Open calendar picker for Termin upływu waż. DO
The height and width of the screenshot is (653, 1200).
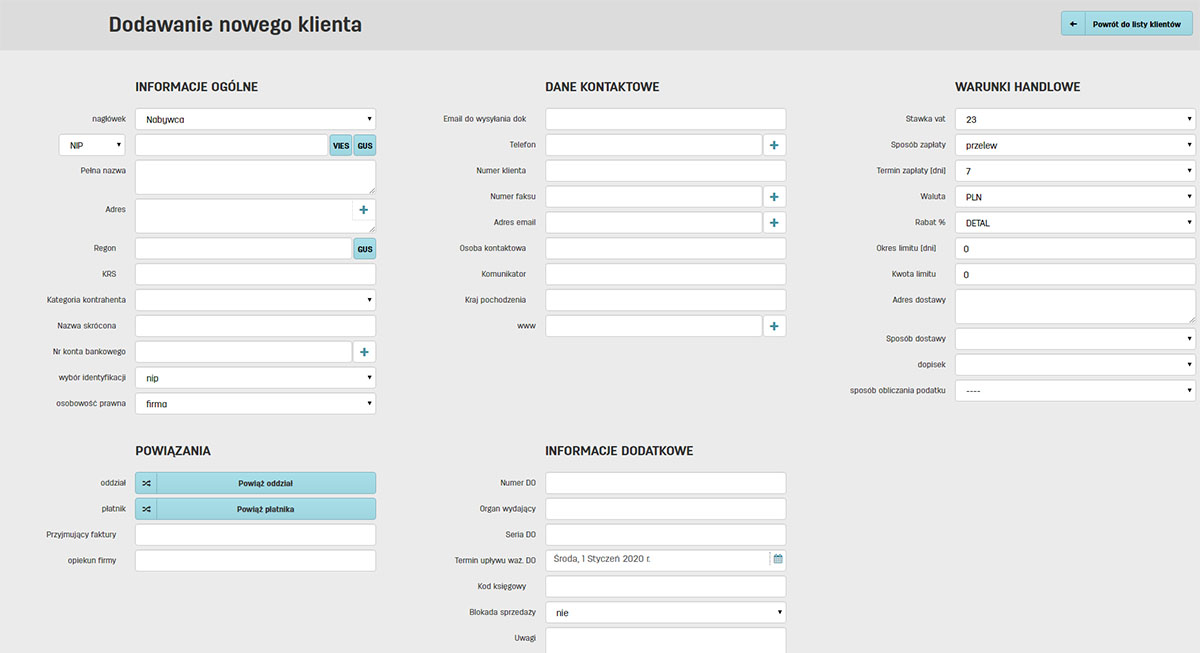click(777, 559)
